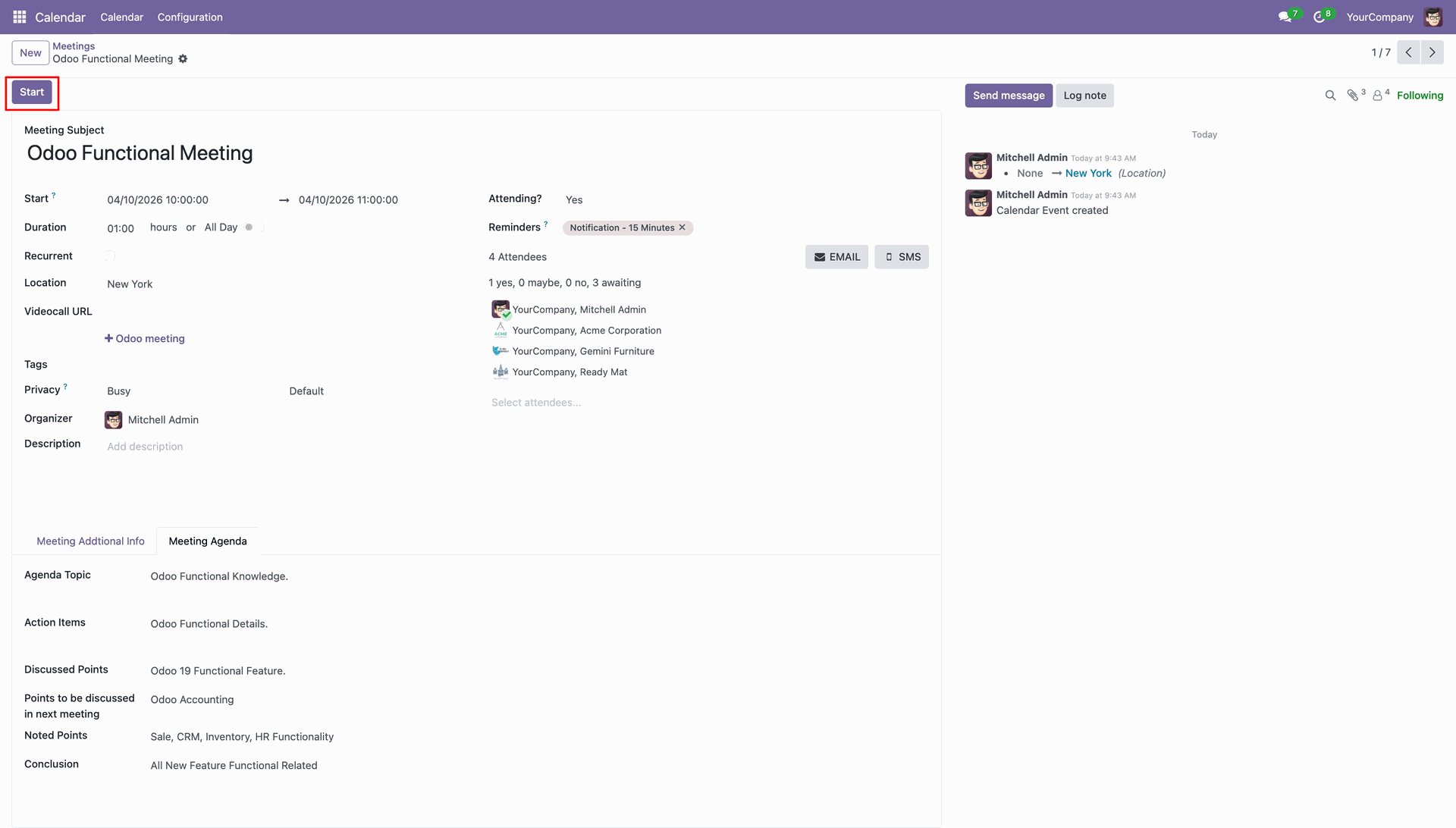
Task: Edit Agenda Topic text field
Action: pyautogui.click(x=538, y=576)
